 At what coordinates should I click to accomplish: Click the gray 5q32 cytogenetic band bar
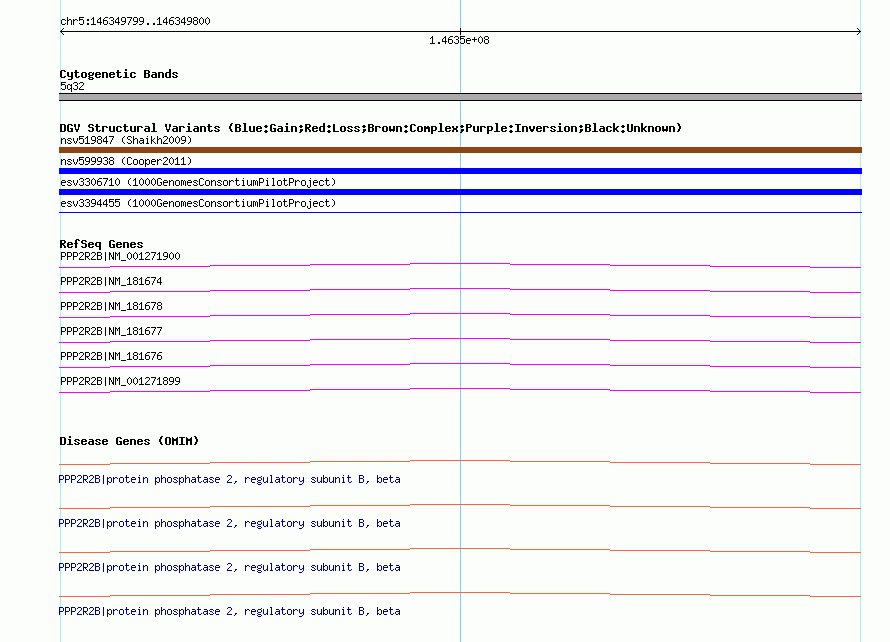tap(460, 97)
